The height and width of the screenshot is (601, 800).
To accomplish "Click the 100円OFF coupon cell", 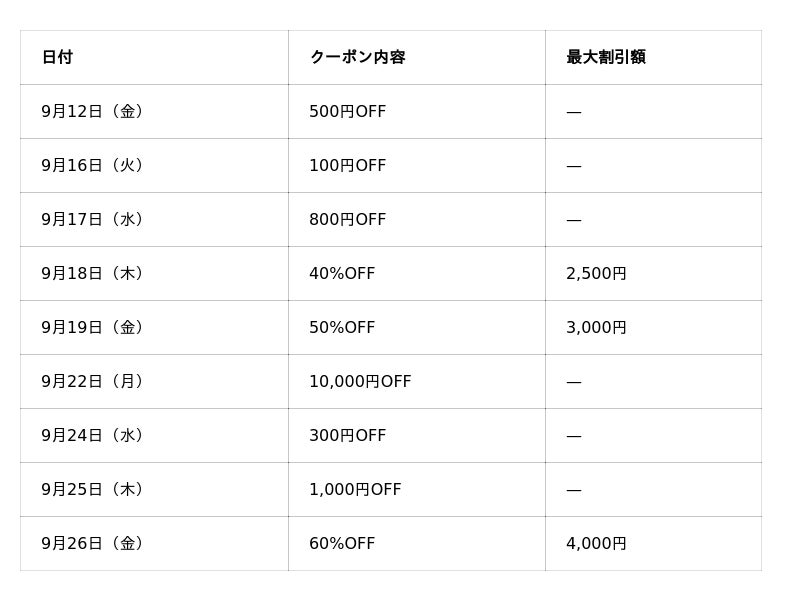I will pos(347,165).
